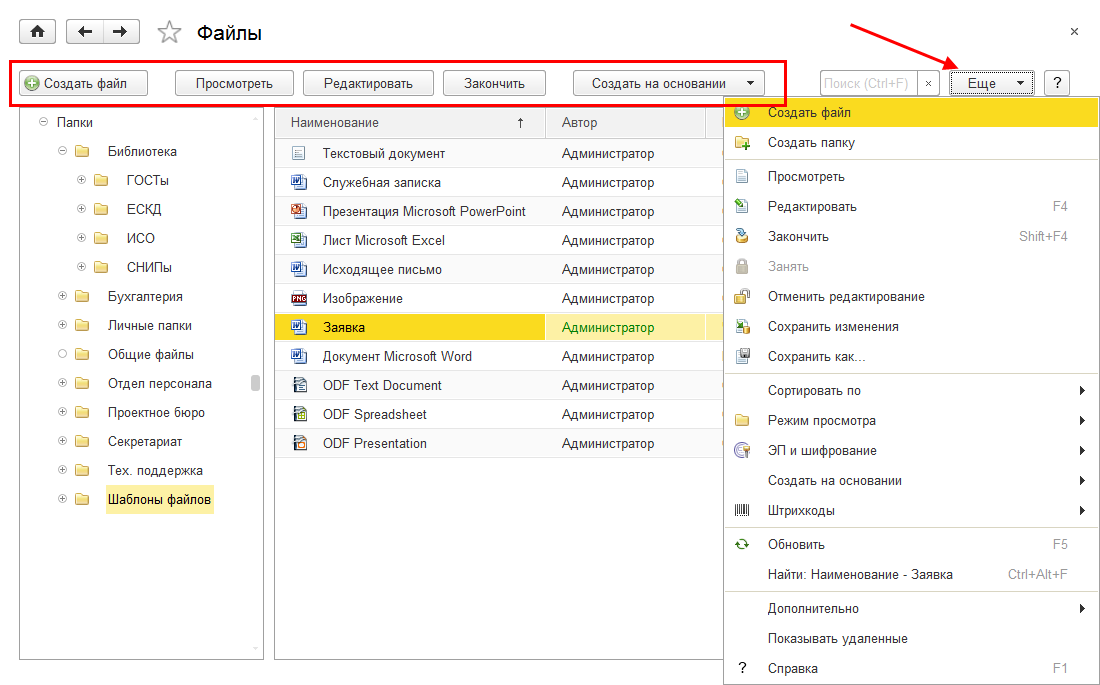Image resolution: width=1100 pixels, height=685 pixels.
Task: Click the forward arrow navigation button
Action: (x=120, y=32)
